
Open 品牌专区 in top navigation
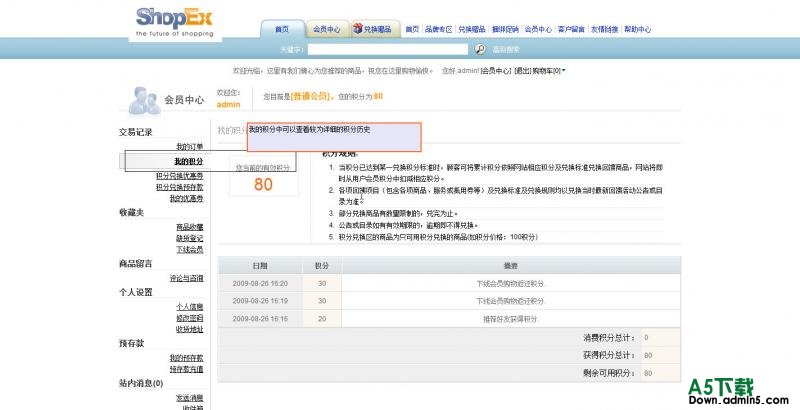point(439,30)
